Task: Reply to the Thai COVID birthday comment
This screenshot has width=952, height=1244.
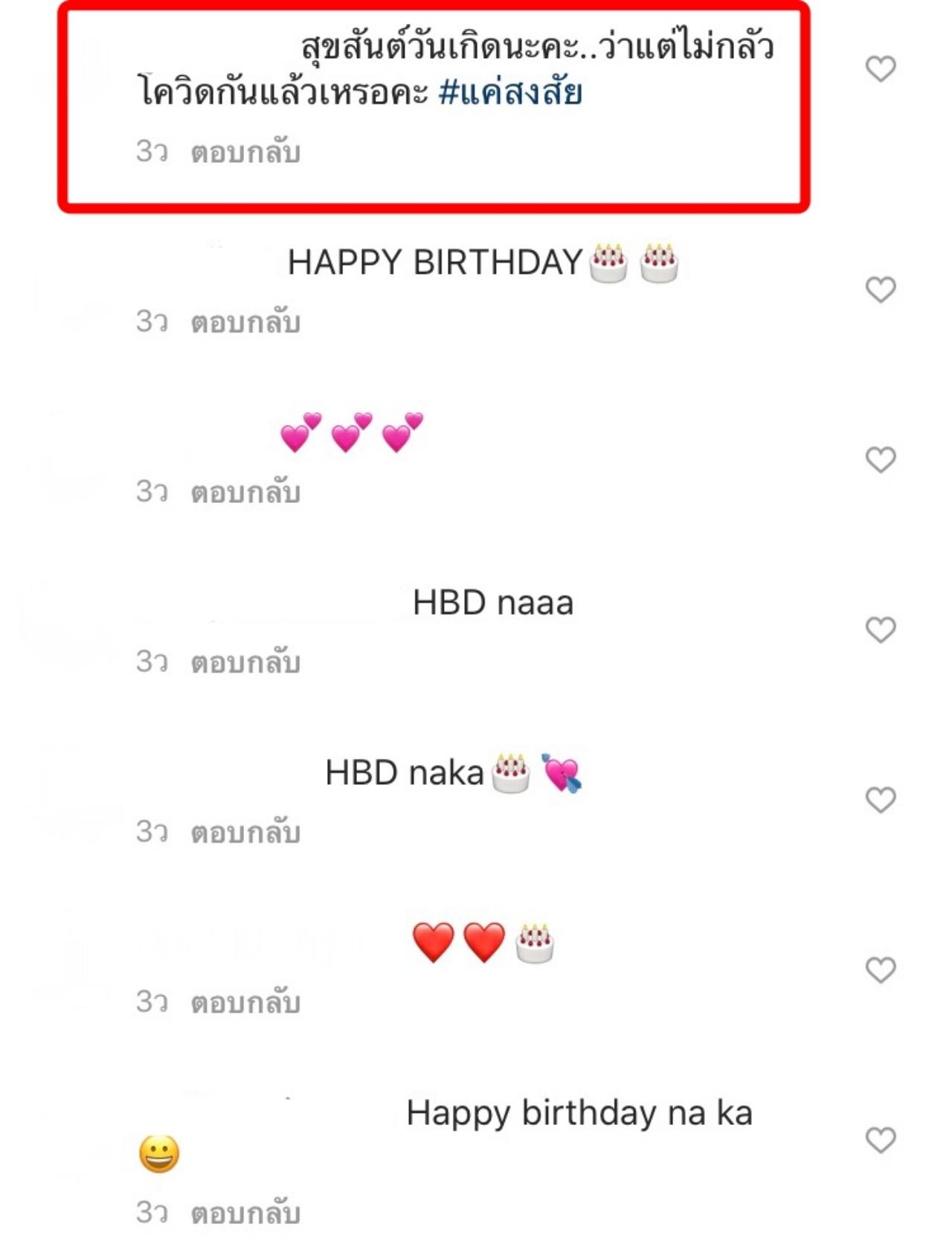Action: [245, 153]
